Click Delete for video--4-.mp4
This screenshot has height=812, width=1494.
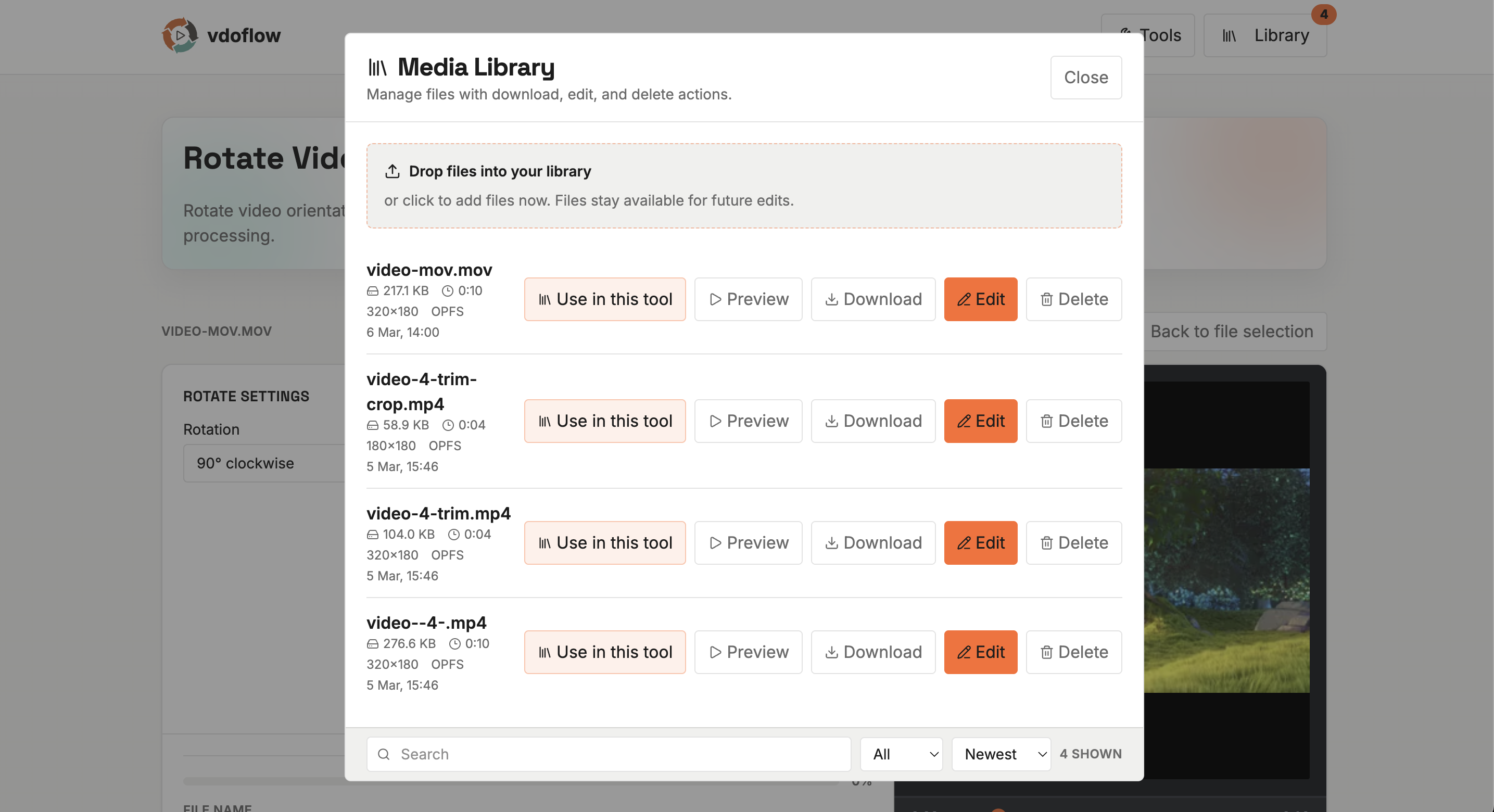pos(1073,652)
